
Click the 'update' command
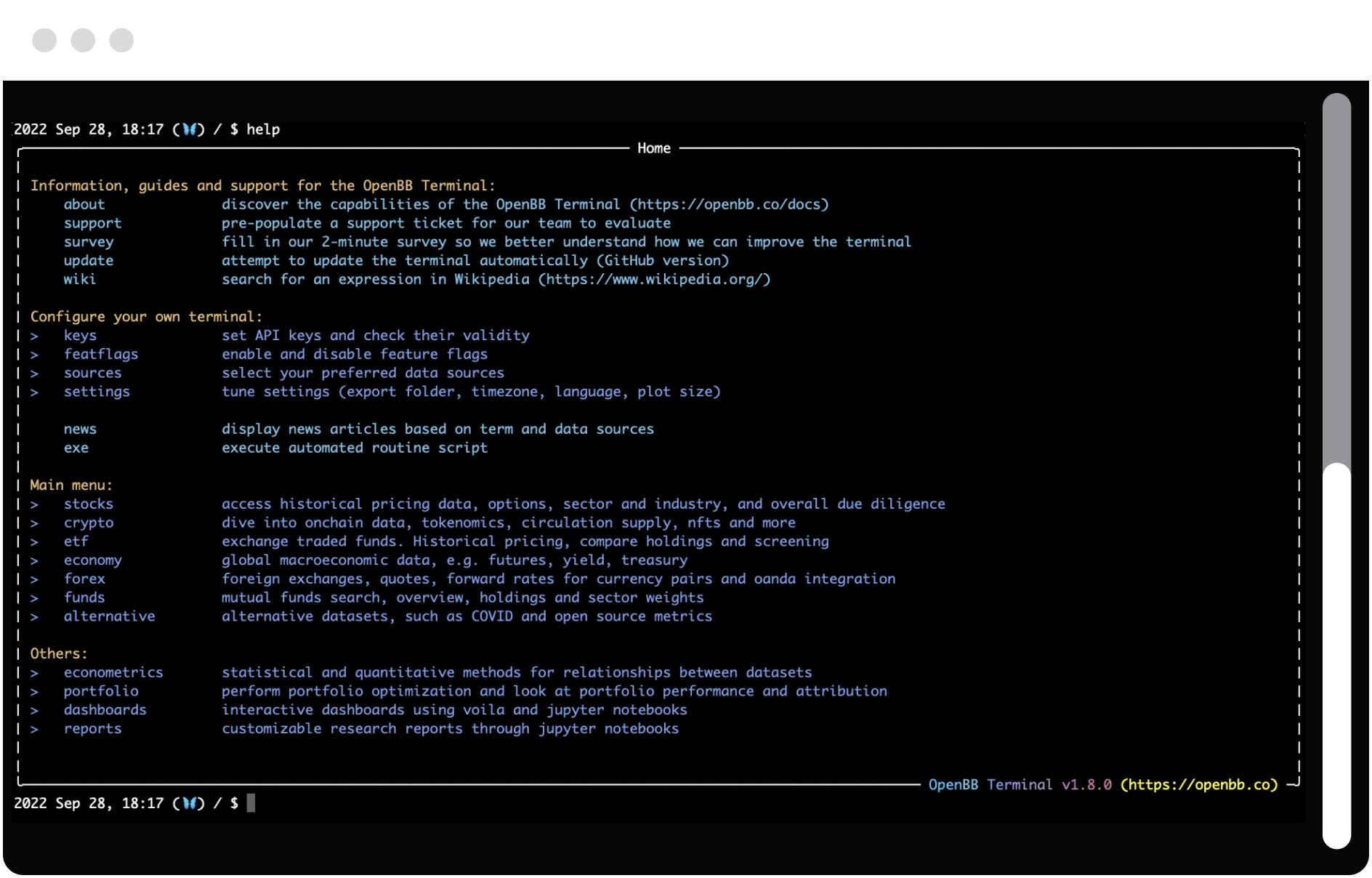tap(89, 261)
